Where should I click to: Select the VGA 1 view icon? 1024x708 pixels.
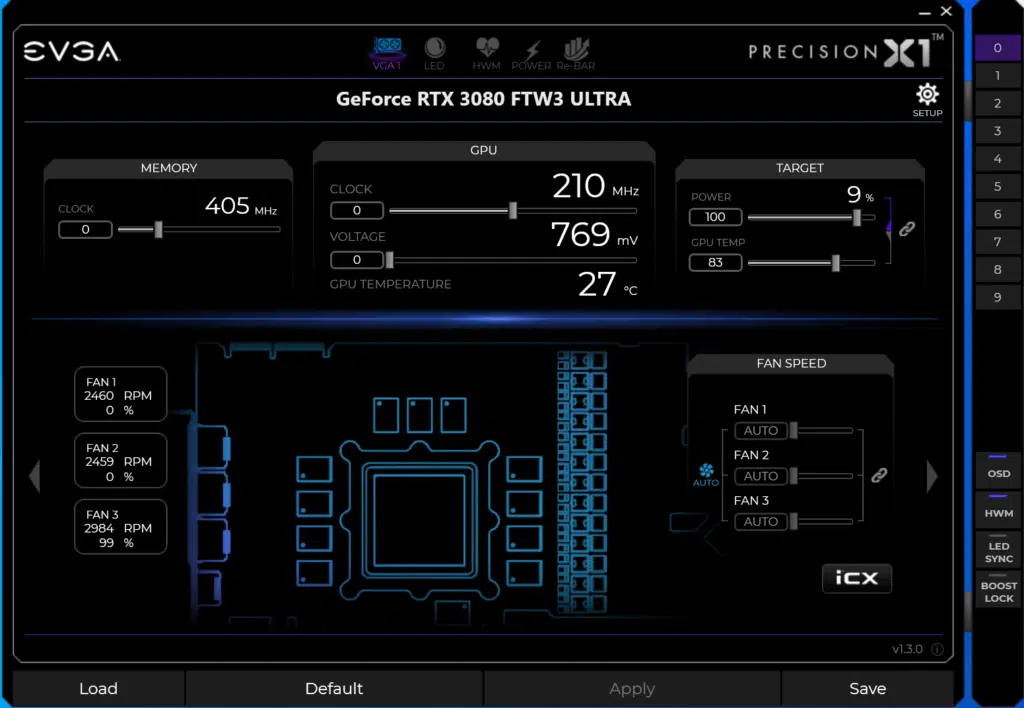click(x=387, y=48)
